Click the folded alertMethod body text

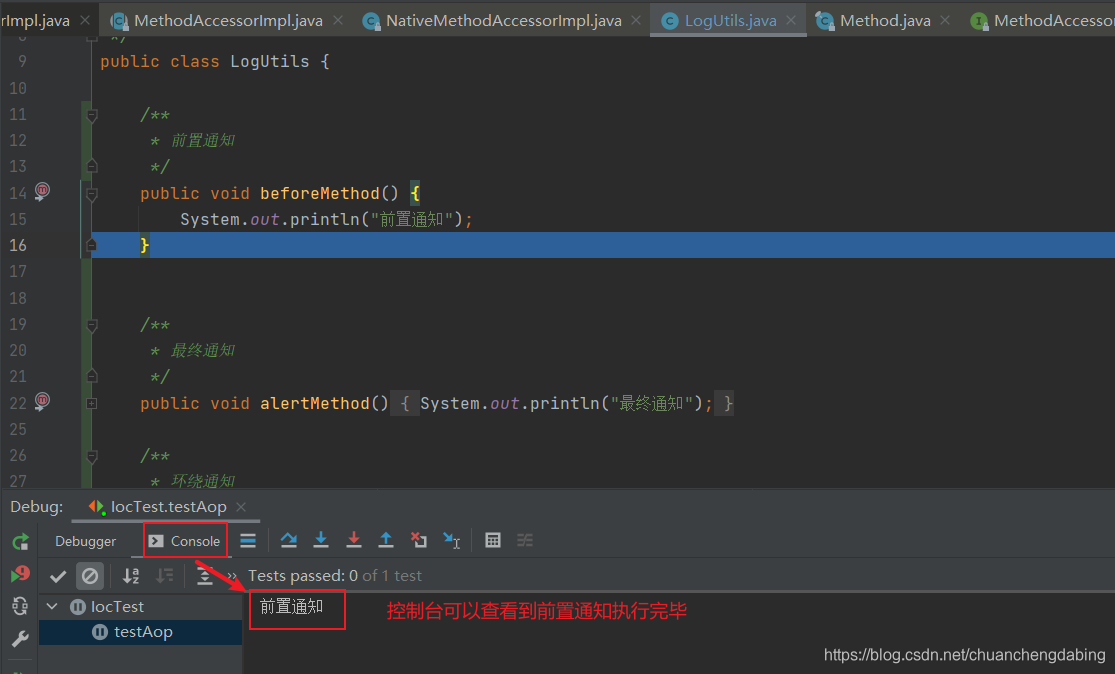(562, 403)
